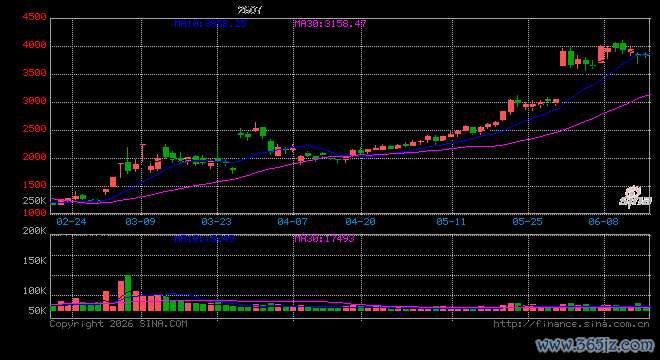This screenshot has width=660, height=360.
Task: Select the 150K volume axis label
Action: tap(35, 261)
